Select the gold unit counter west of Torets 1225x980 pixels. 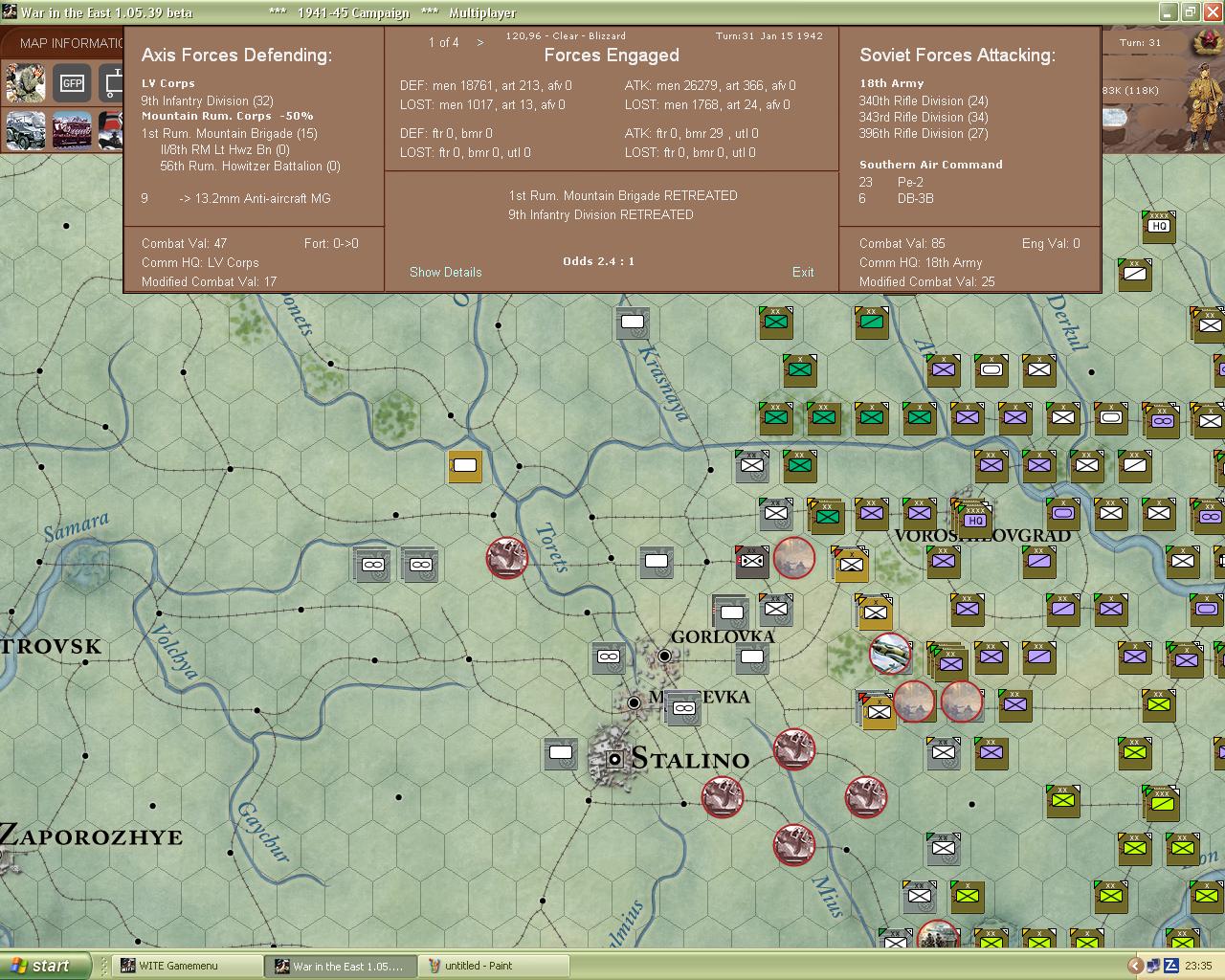pos(465,467)
